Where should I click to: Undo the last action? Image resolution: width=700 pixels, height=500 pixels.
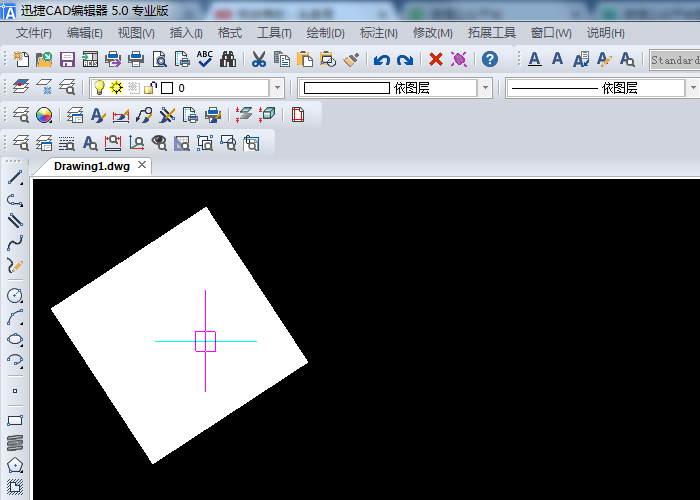pos(382,59)
